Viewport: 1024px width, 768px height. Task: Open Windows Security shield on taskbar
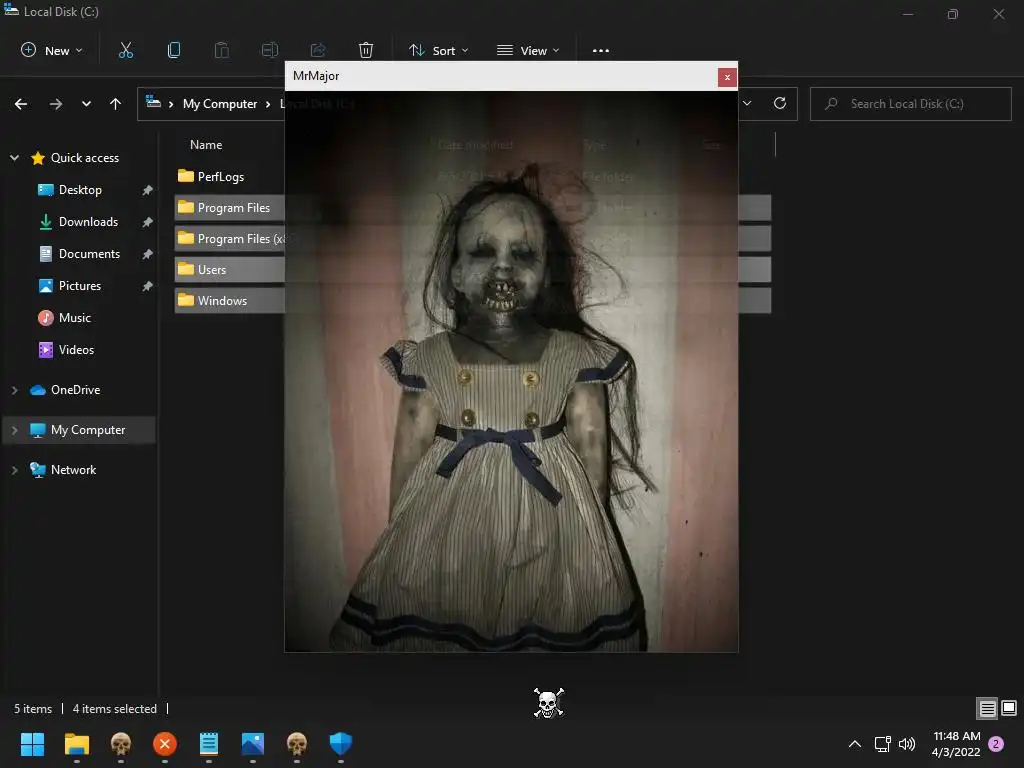[341, 743]
